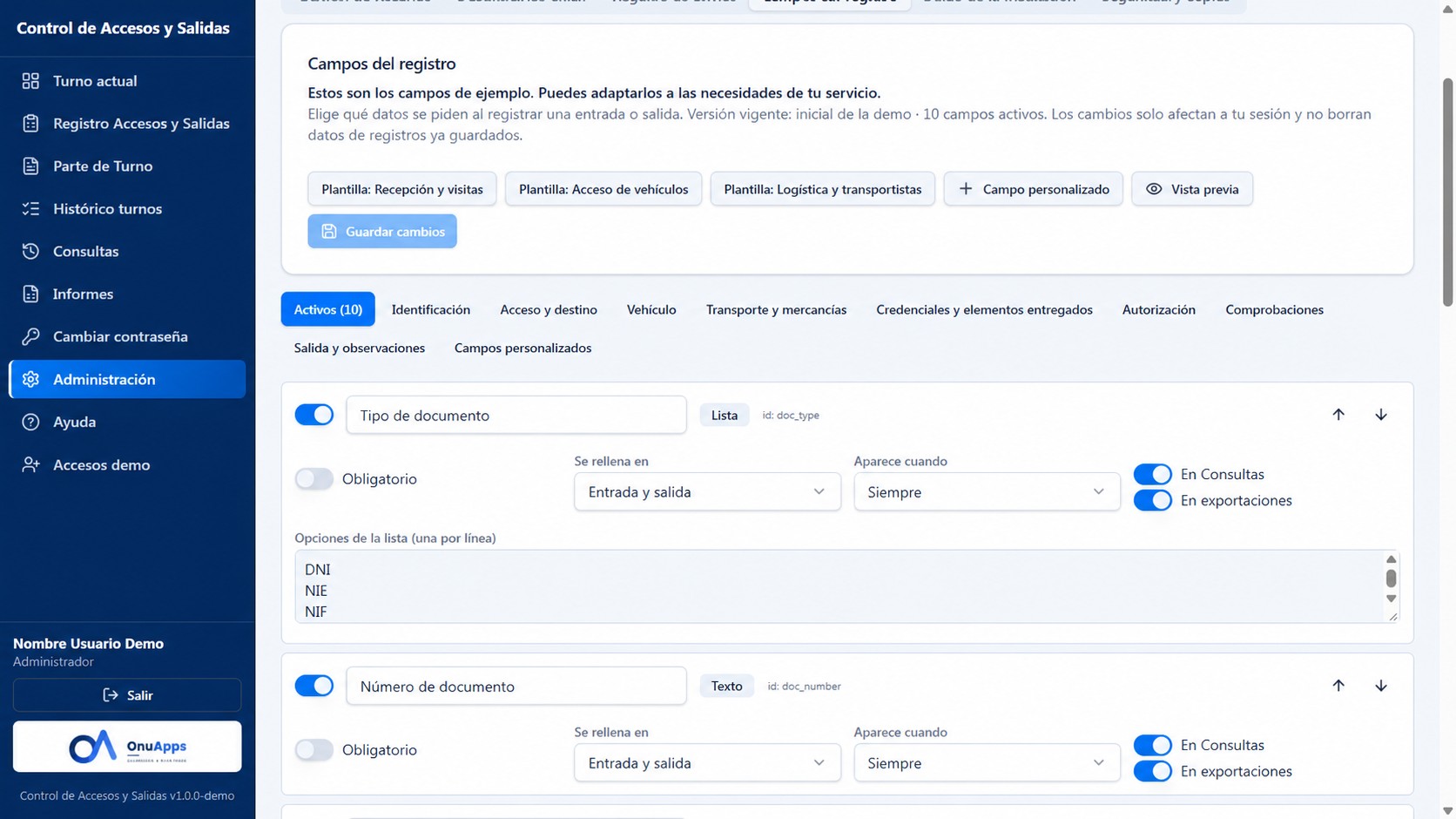Move Tipo de documento field up
The width and height of the screenshot is (1456, 819).
tap(1338, 415)
